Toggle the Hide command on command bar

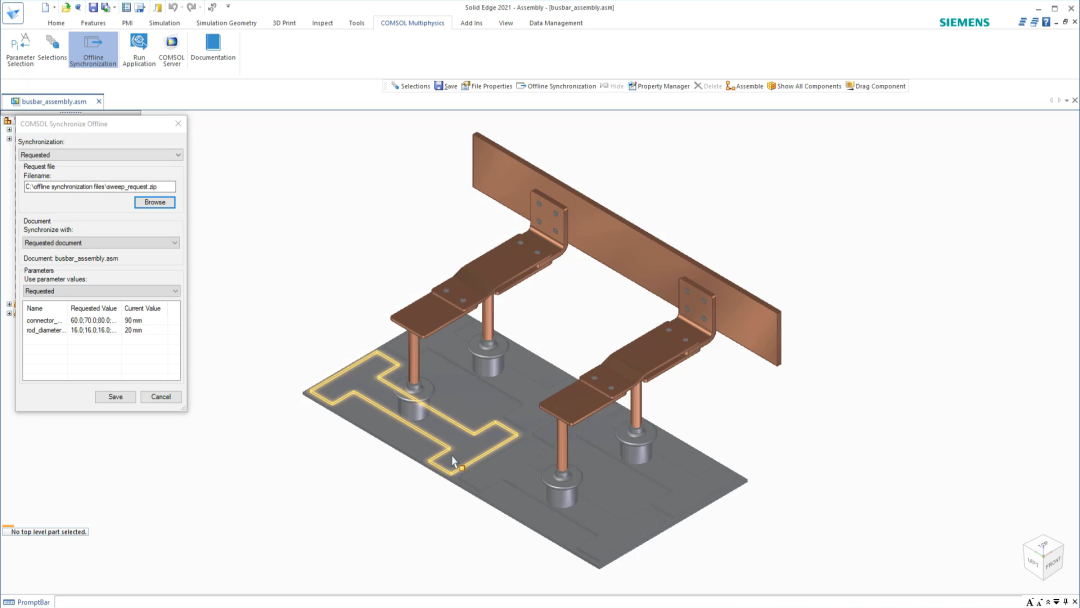click(614, 86)
